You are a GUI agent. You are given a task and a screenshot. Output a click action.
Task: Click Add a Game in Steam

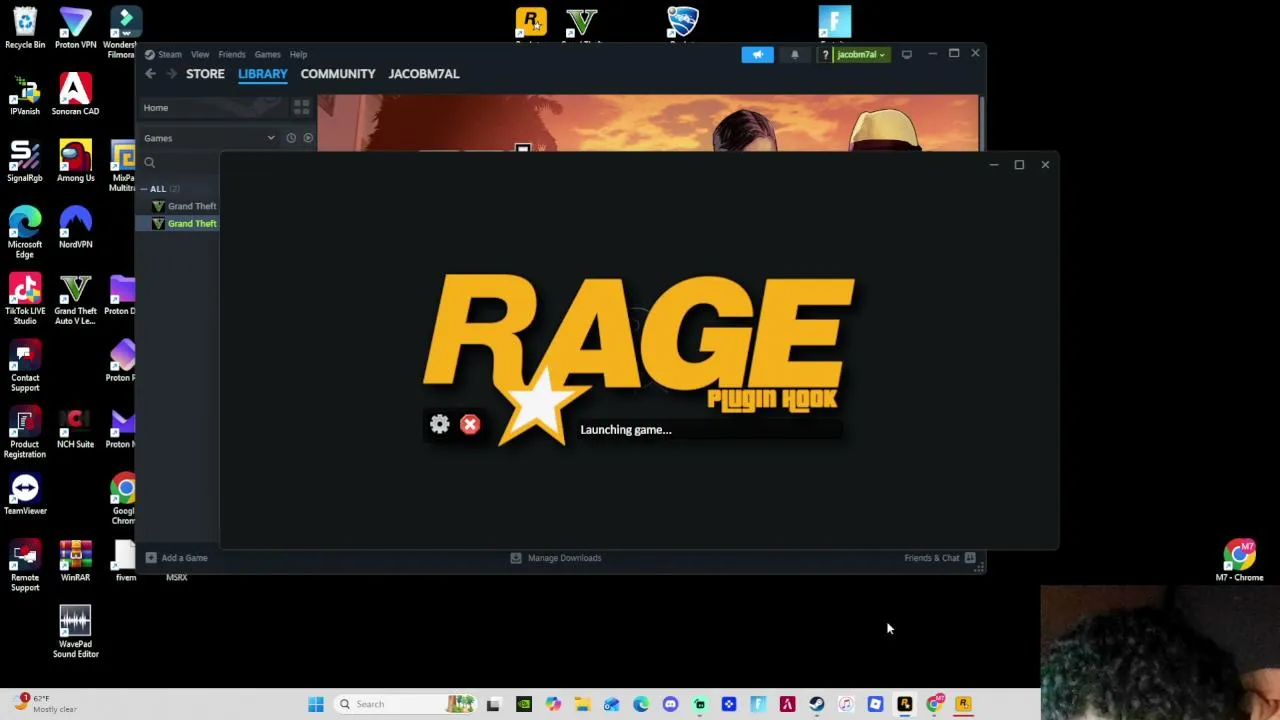tap(177, 558)
